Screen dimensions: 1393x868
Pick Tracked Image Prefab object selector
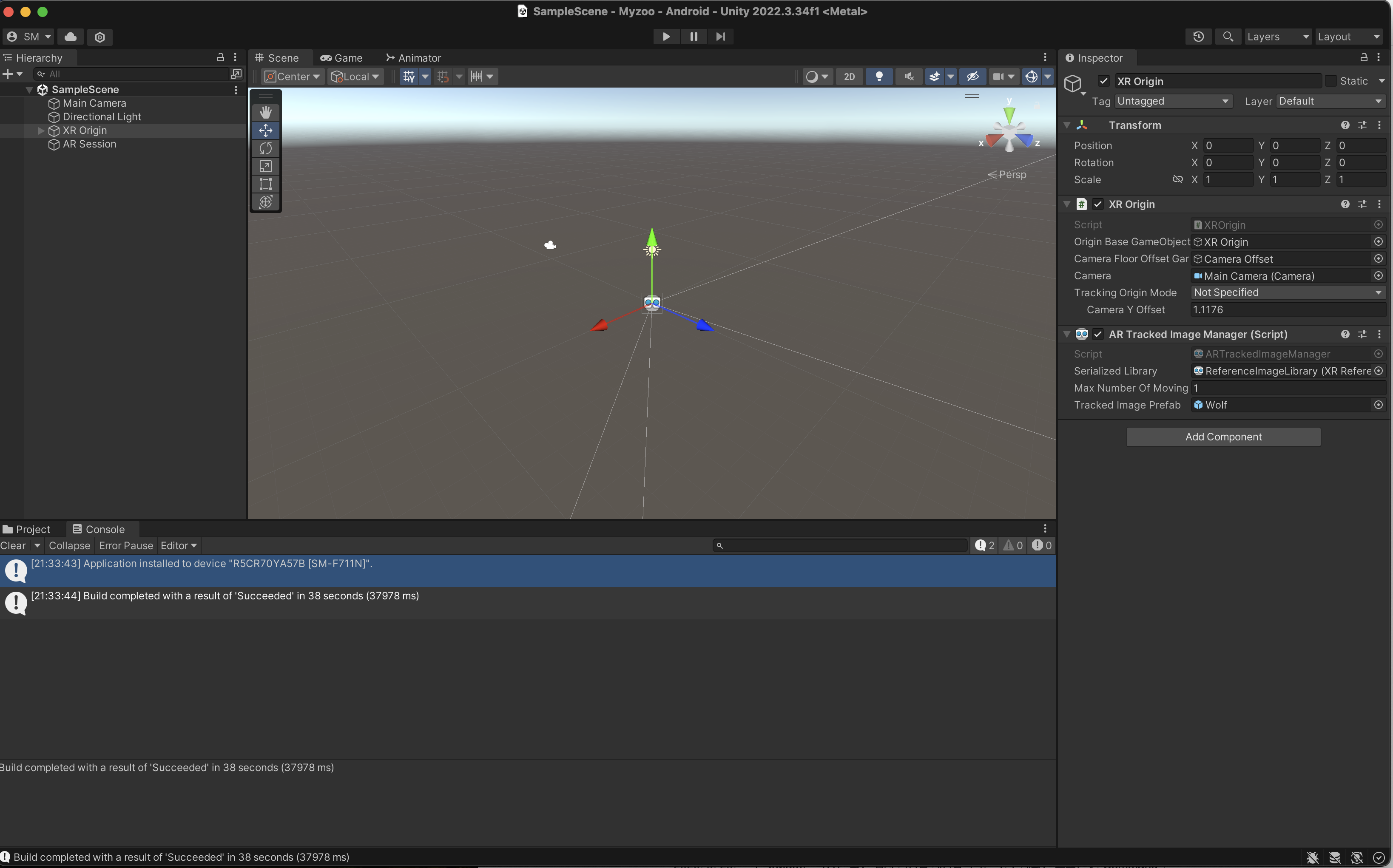(x=1378, y=405)
